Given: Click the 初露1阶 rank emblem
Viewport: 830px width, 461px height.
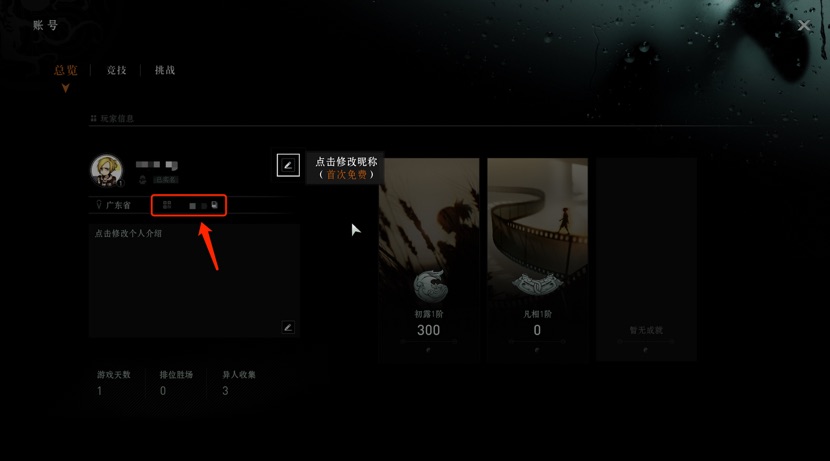Looking at the screenshot, I should 429,286.
